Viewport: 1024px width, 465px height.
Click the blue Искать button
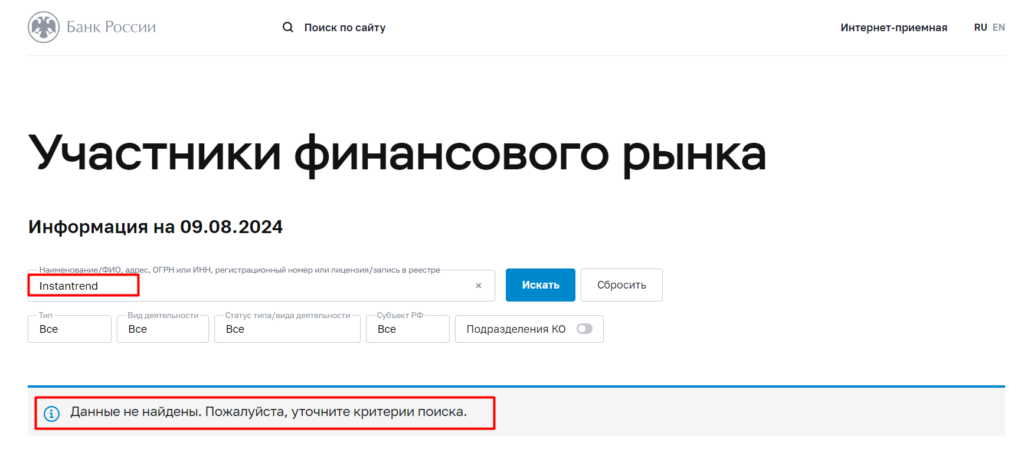[x=540, y=285]
